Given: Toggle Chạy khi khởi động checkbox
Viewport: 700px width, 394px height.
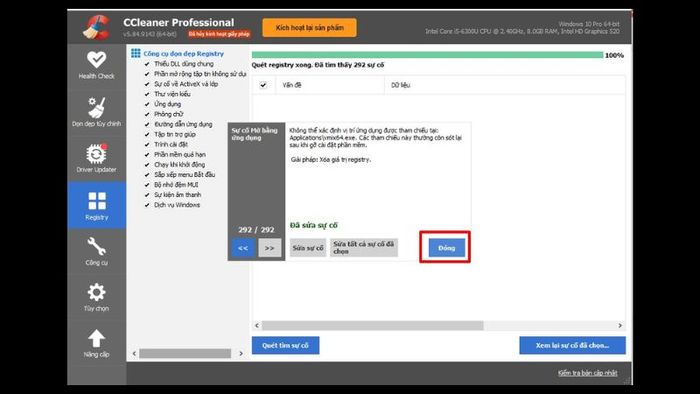Looking at the screenshot, I should click(x=147, y=165).
